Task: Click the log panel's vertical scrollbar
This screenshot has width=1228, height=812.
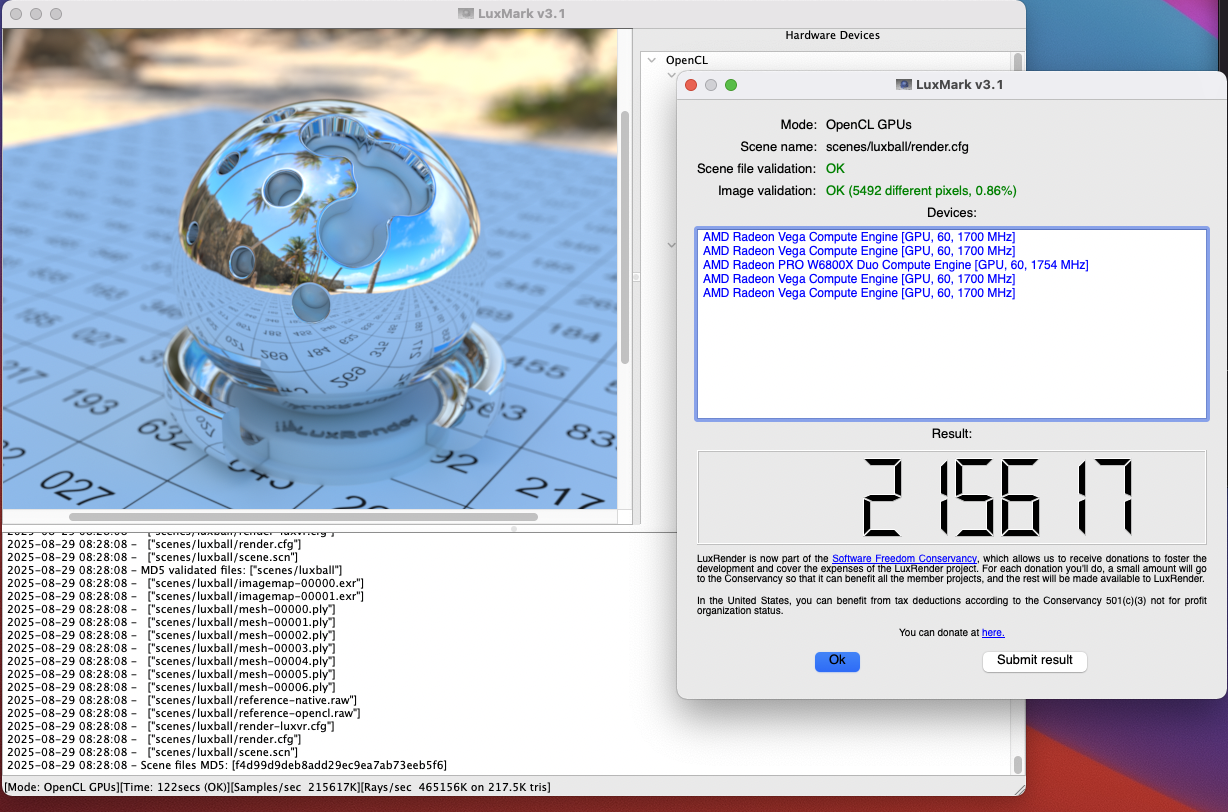Action: click(x=1017, y=764)
